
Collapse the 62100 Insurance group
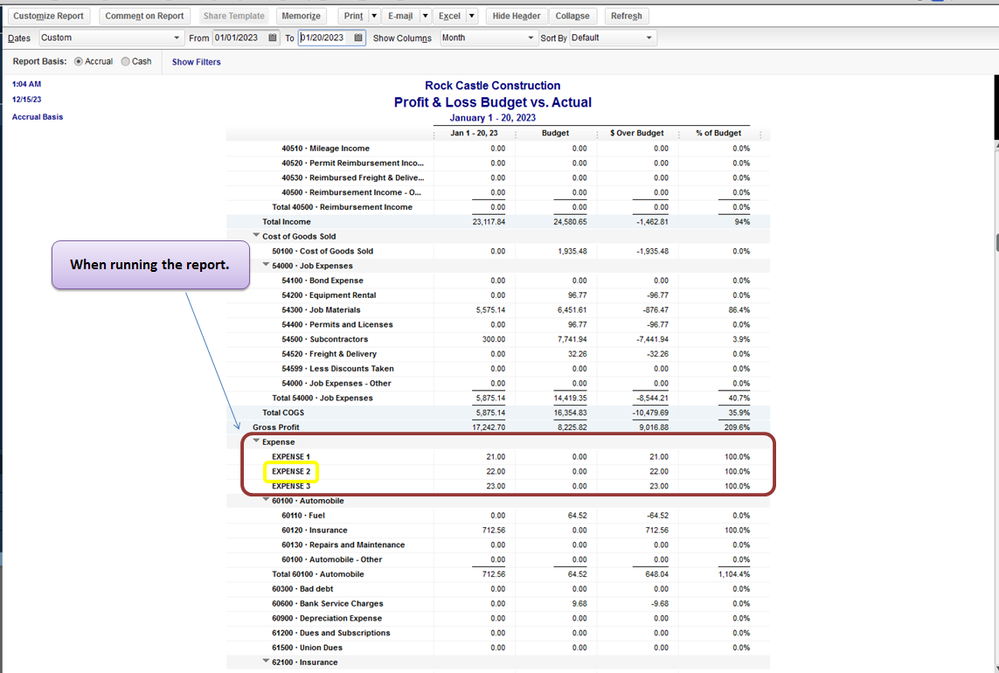pos(266,662)
